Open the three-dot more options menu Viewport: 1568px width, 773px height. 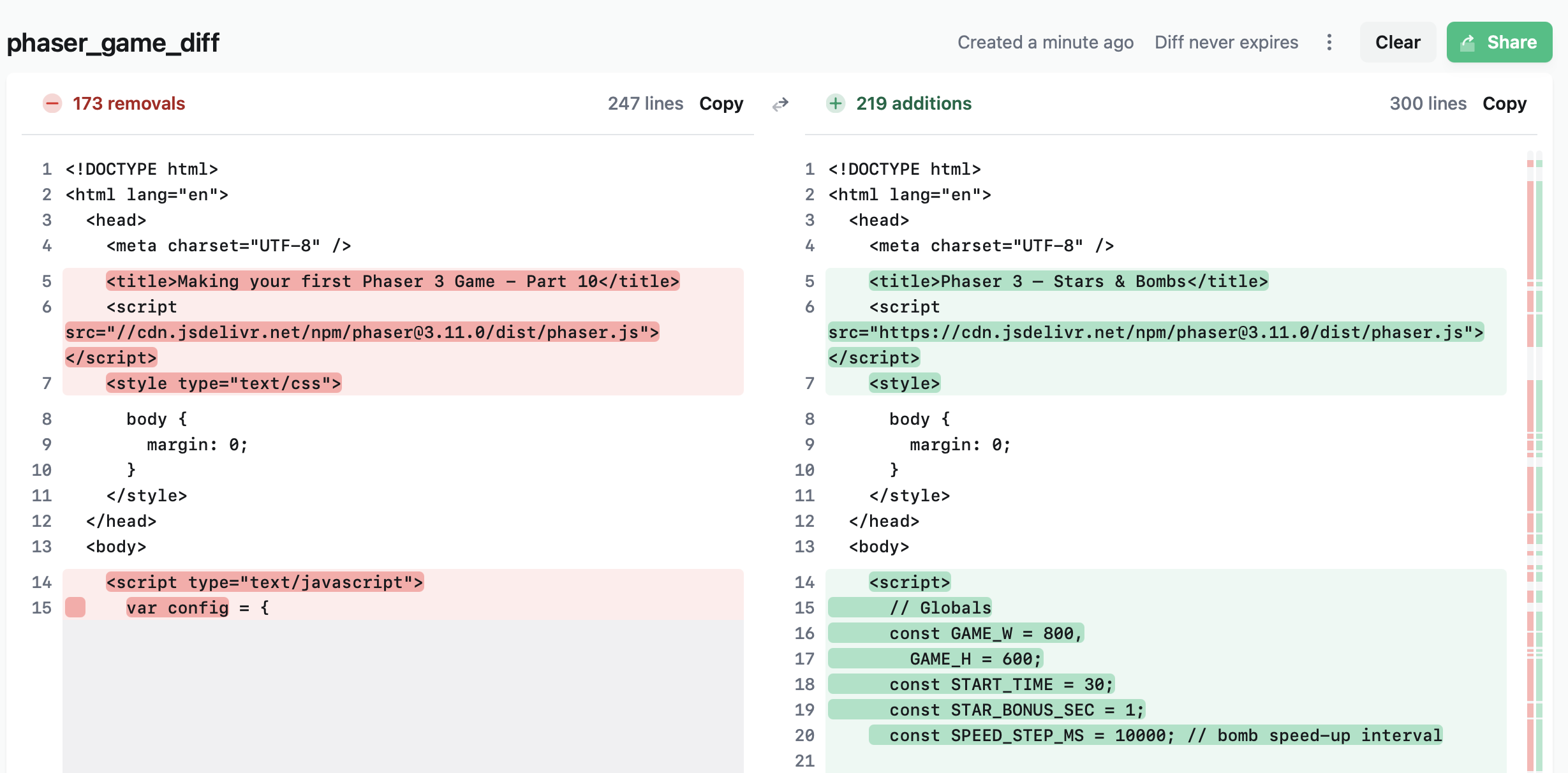pyautogui.click(x=1329, y=42)
